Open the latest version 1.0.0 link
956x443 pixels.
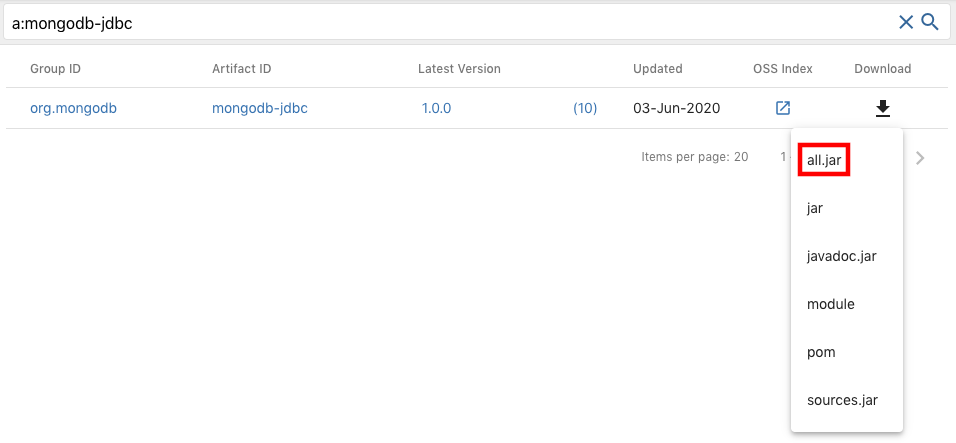pyautogui.click(x=437, y=108)
